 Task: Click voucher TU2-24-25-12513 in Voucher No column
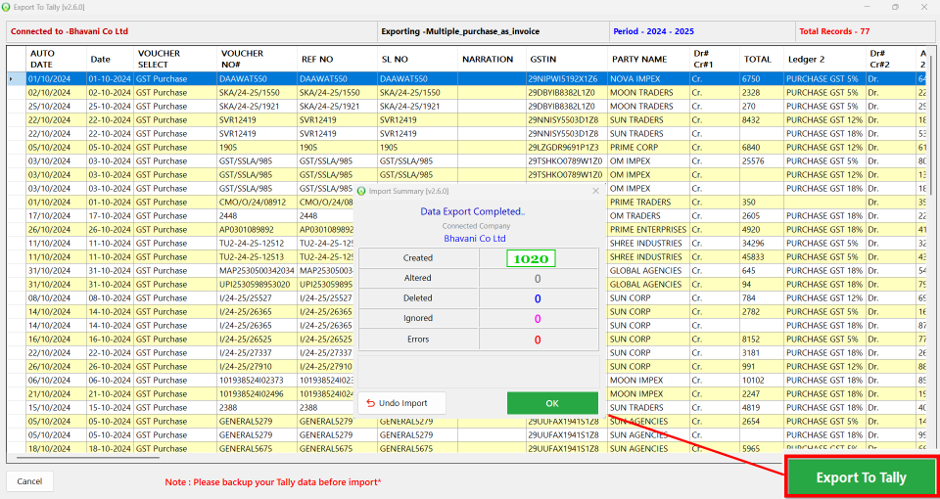(257, 257)
